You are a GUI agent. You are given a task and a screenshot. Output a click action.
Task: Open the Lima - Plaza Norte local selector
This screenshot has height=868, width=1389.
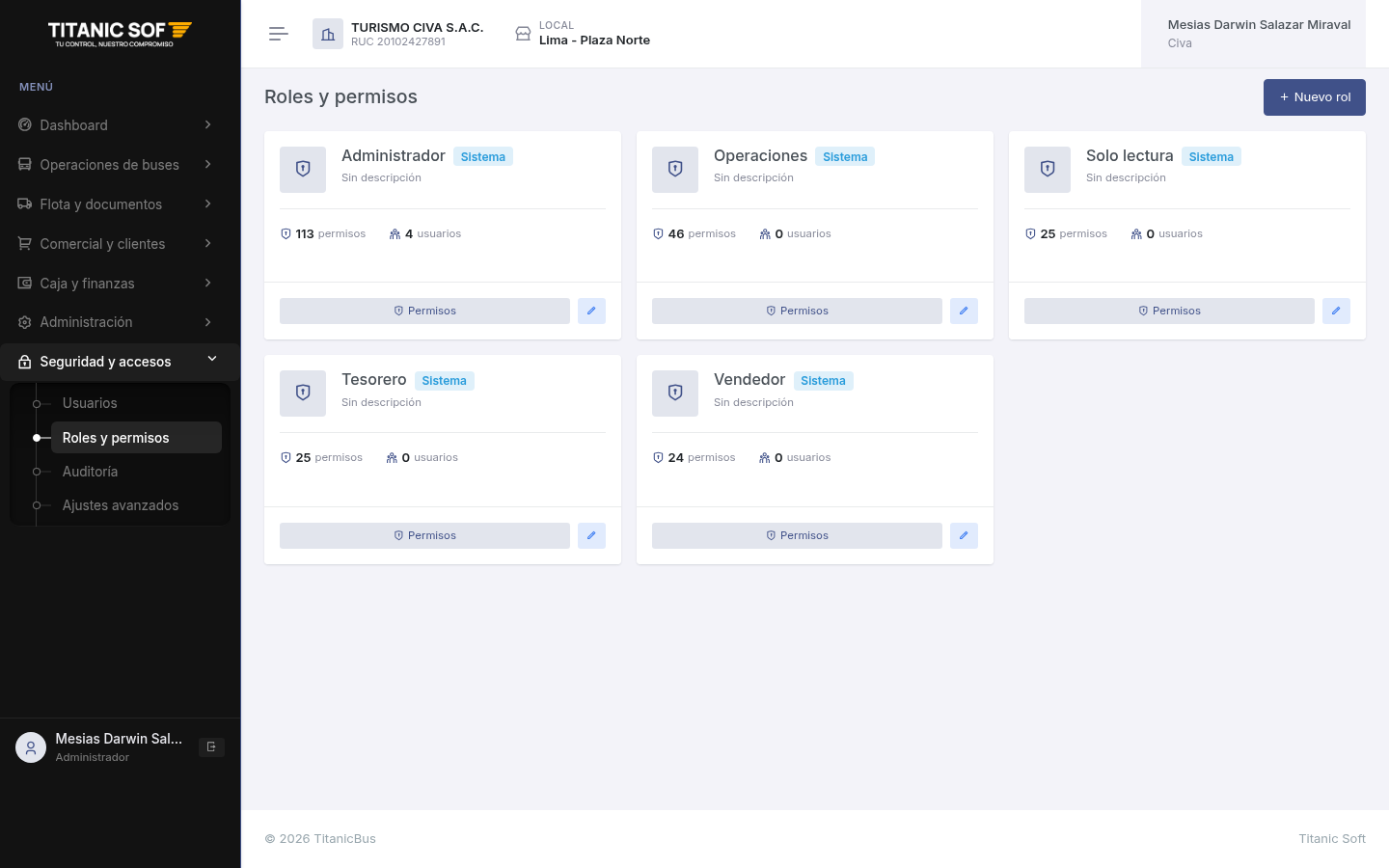pyautogui.click(x=583, y=34)
